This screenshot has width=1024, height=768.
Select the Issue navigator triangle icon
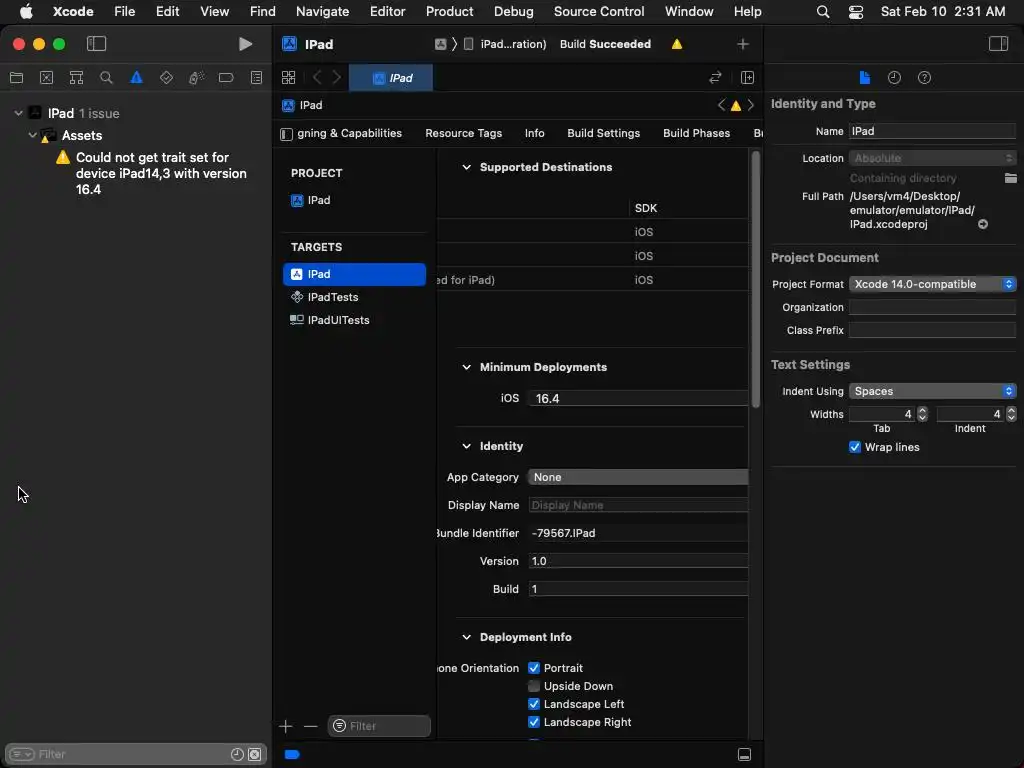(136, 78)
